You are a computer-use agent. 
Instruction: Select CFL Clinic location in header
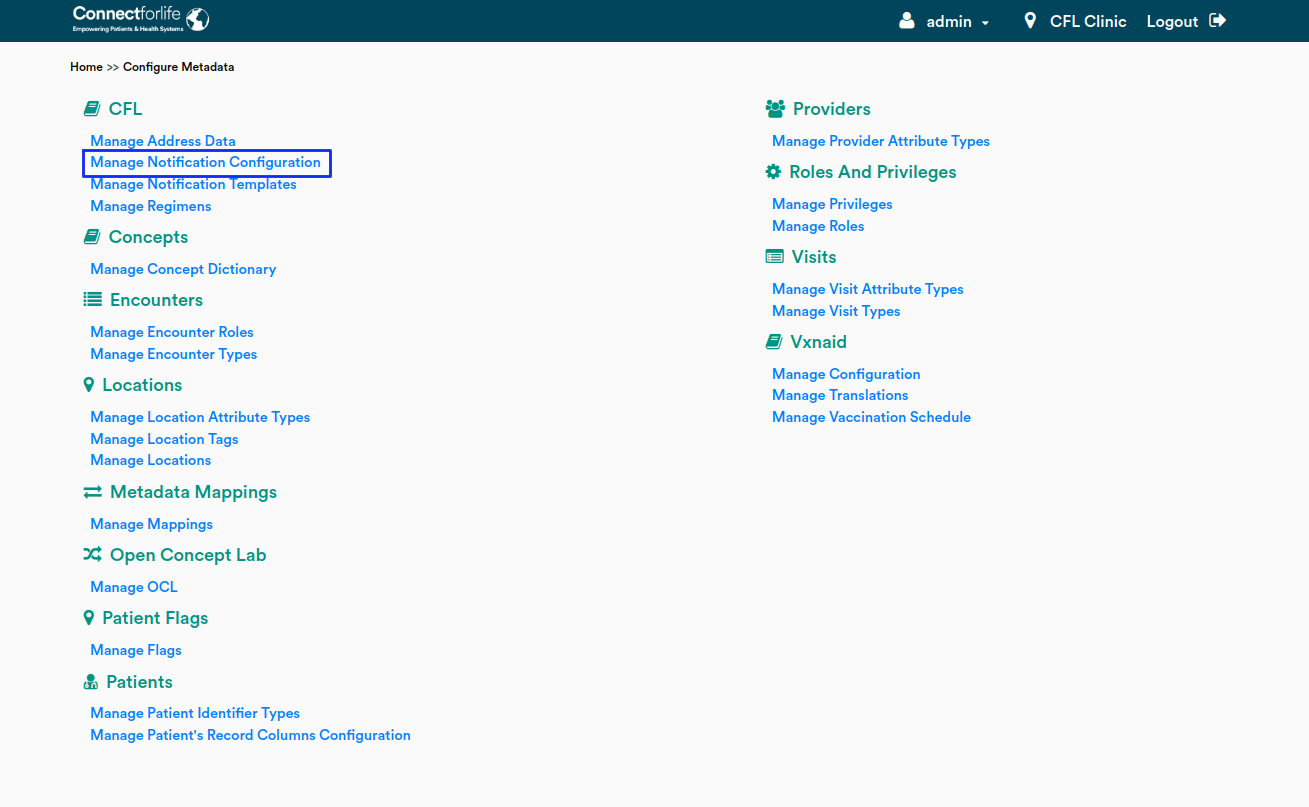1088,22
